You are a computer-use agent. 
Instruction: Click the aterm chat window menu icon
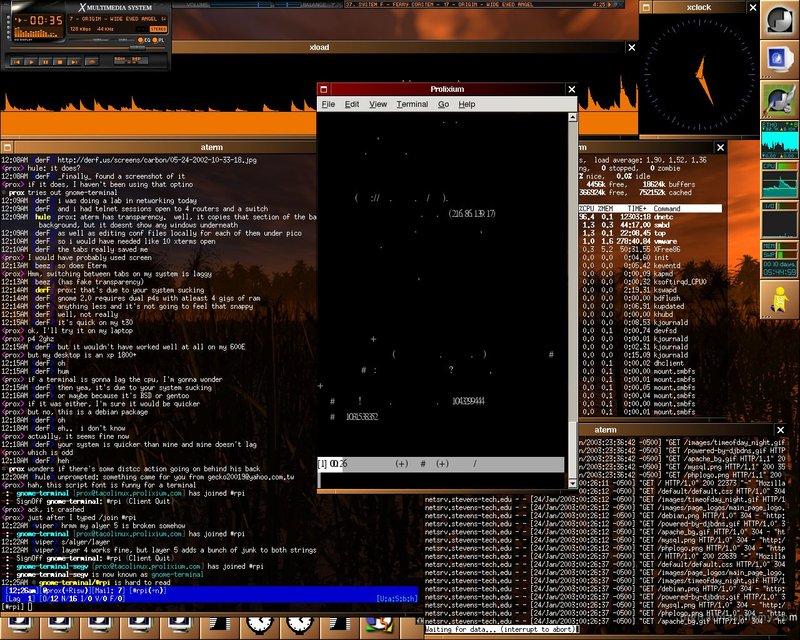(7, 147)
